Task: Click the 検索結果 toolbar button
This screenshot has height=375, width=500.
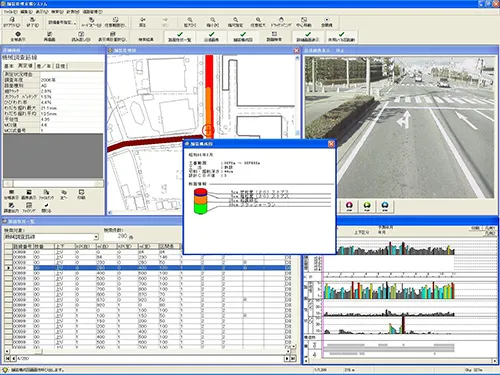Action: click(146, 37)
